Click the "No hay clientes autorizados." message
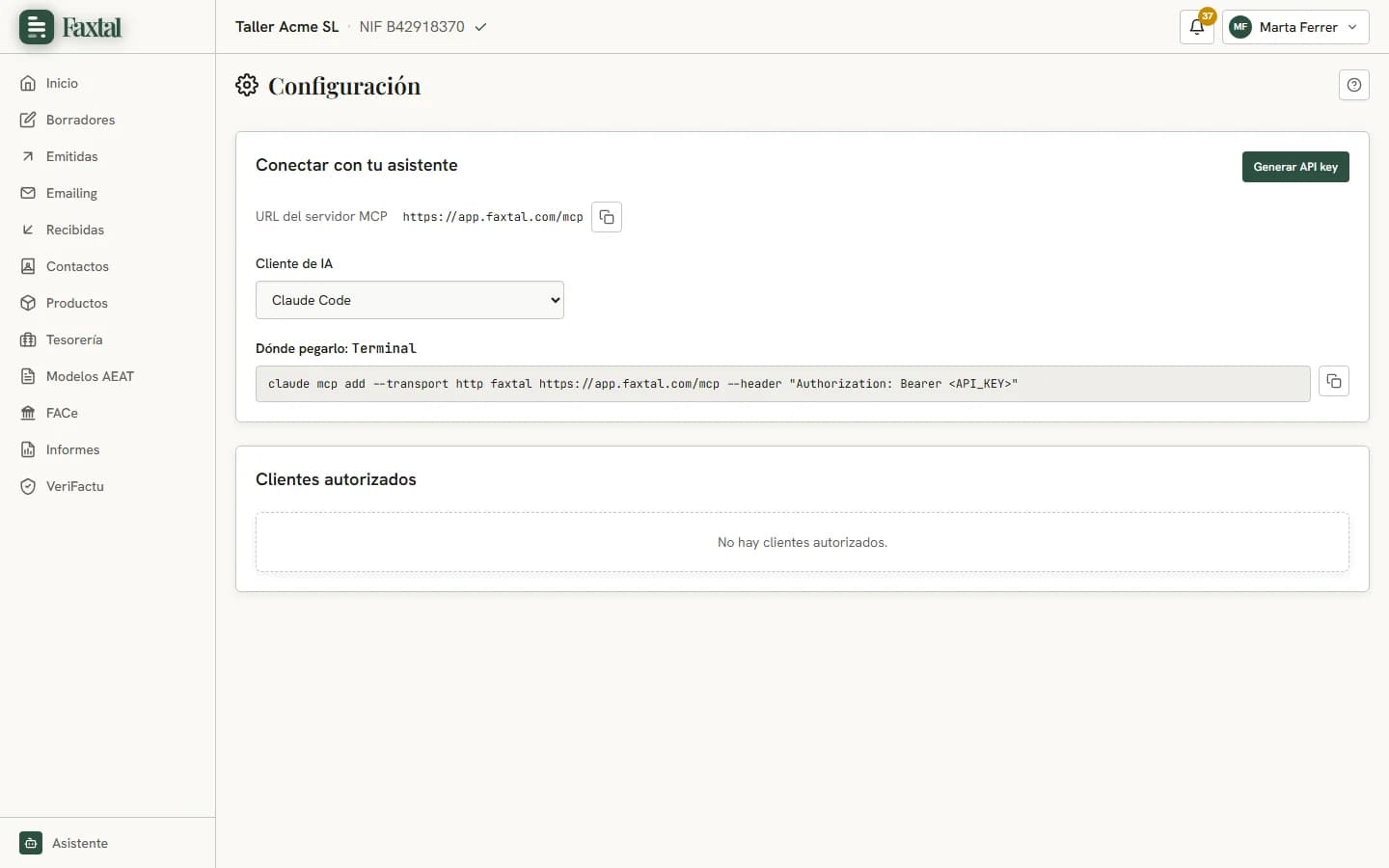This screenshot has width=1389, height=868. (803, 542)
